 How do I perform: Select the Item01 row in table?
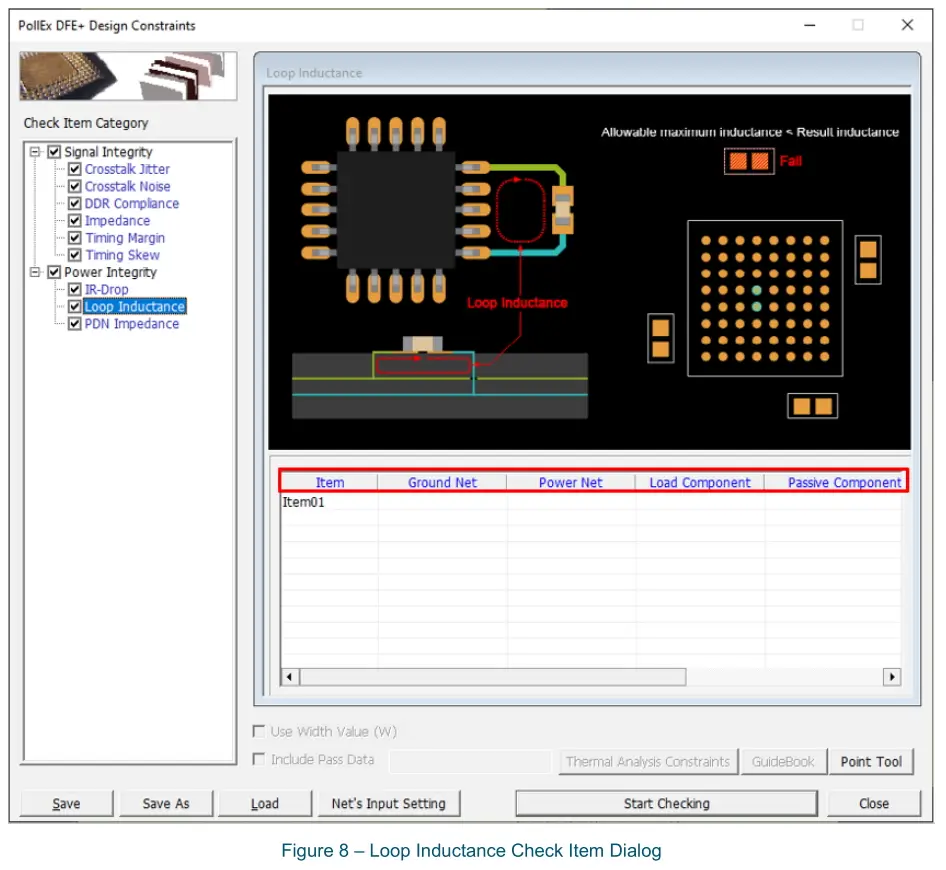point(304,503)
